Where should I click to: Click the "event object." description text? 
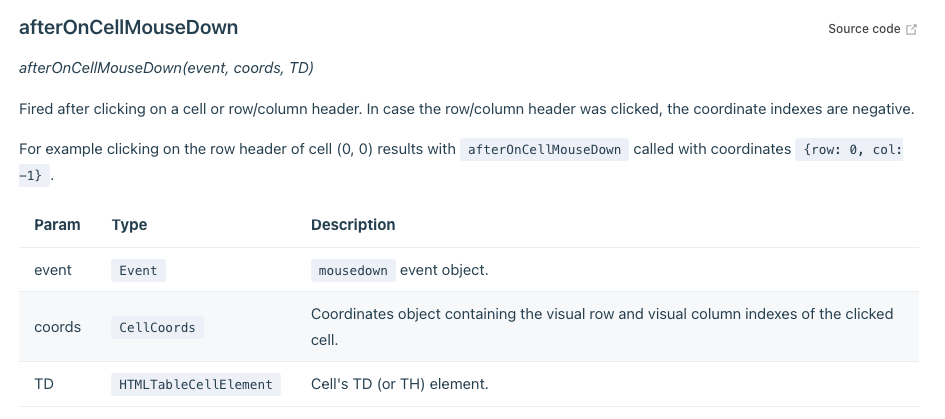pos(444,270)
